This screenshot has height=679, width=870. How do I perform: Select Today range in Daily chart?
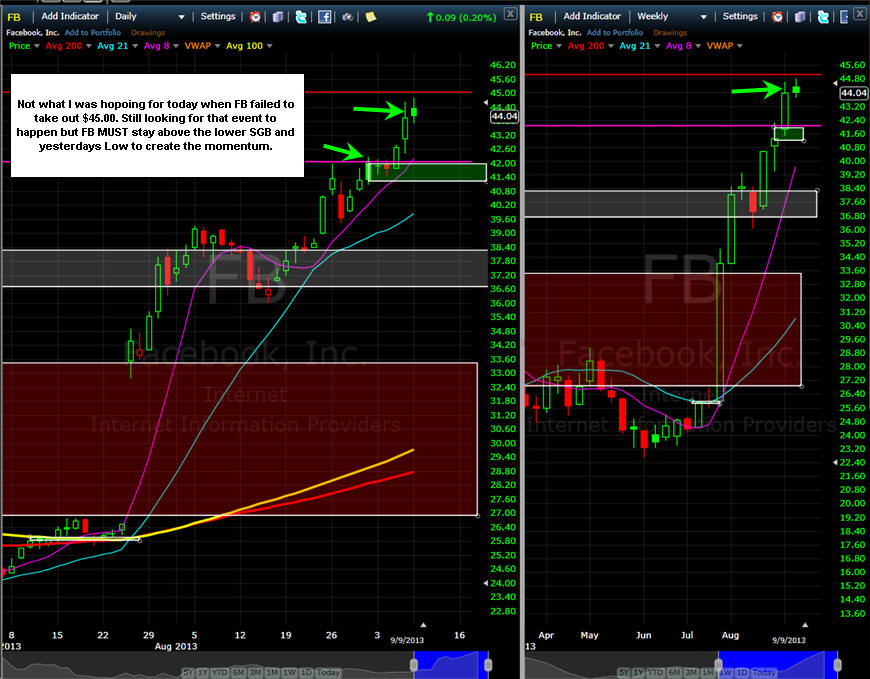coord(328,672)
